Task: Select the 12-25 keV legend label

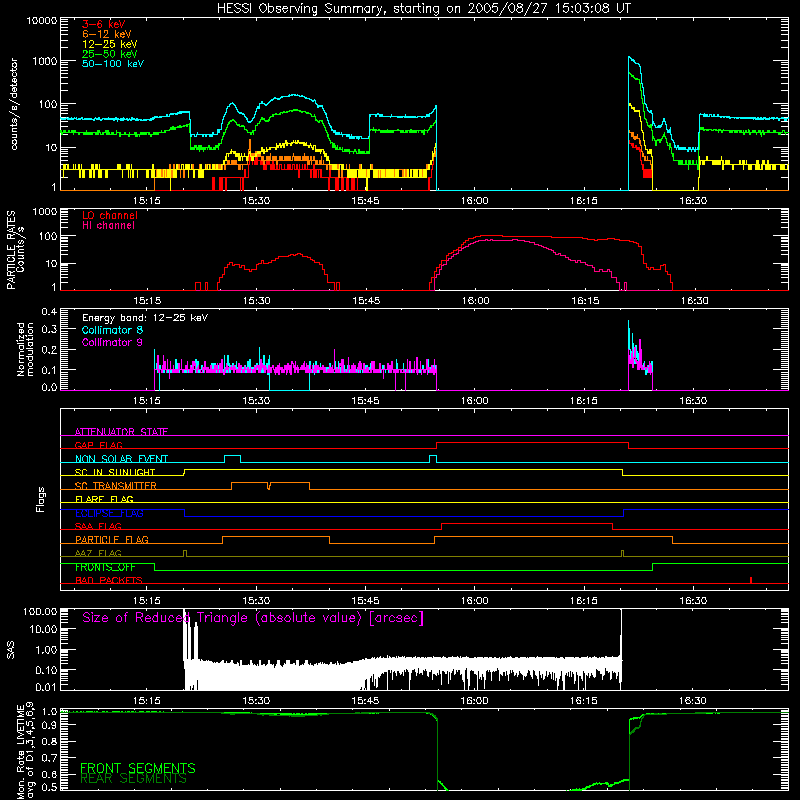Action: [x=110, y=44]
